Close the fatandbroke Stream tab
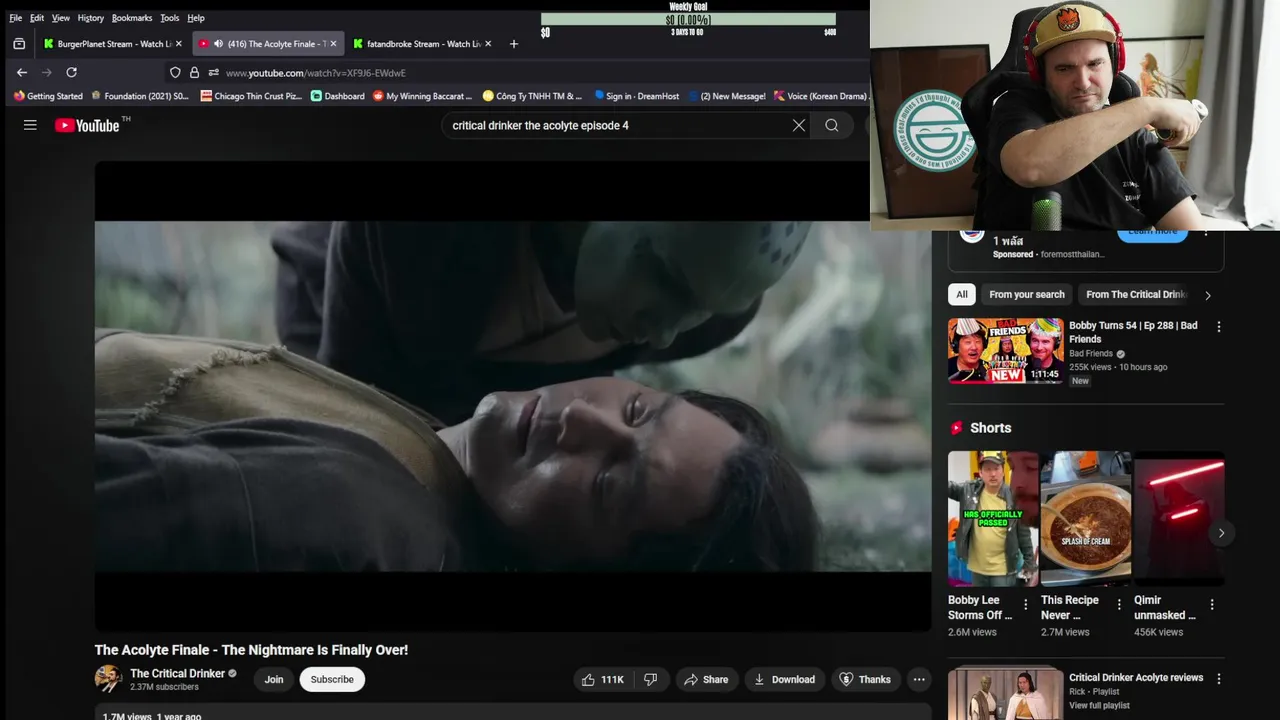Viewport: 1280px width, 720px height. click(x=488, y=44)
